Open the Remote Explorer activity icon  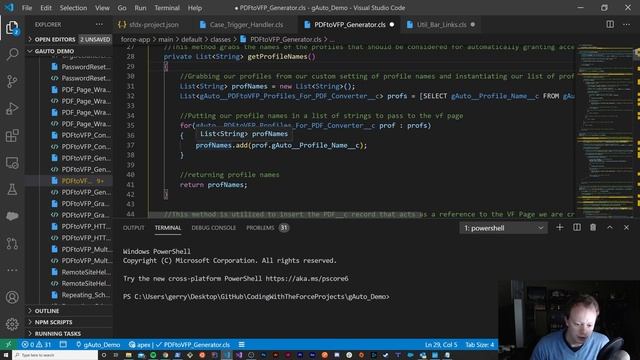12,163
